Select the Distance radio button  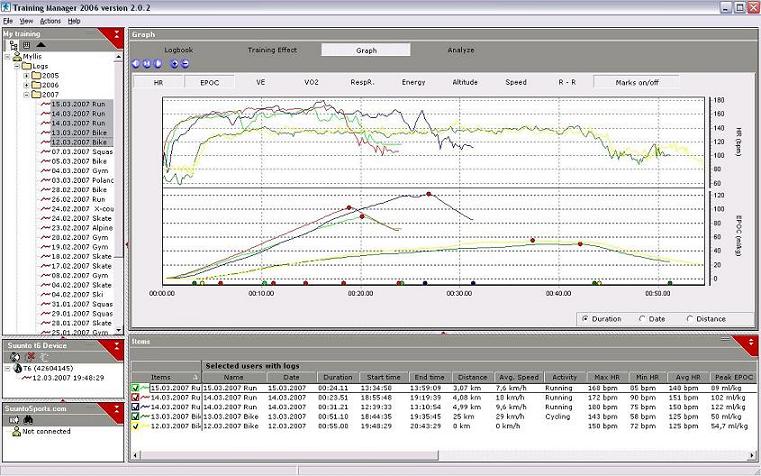691,319
